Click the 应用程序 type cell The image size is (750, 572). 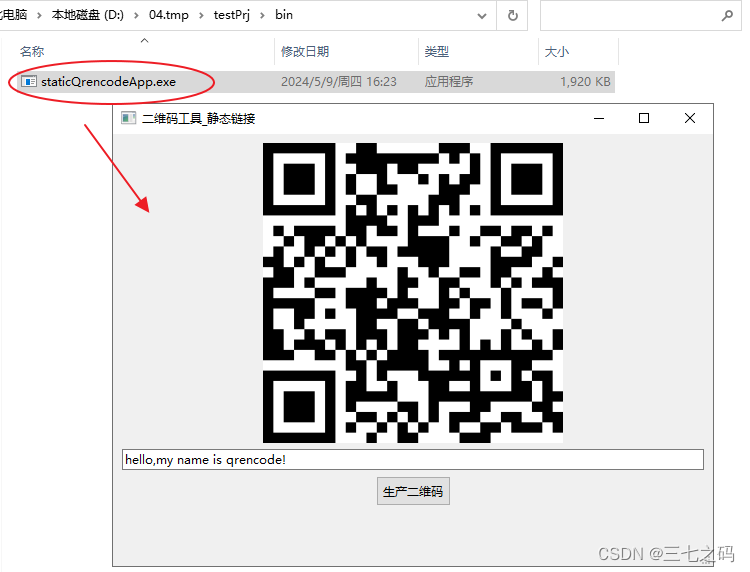(x=449, y=82)
